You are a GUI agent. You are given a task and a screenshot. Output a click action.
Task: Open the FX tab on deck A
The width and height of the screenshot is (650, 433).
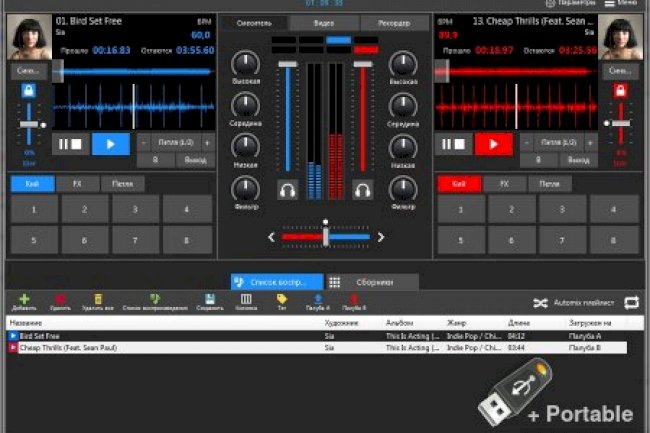78,184
